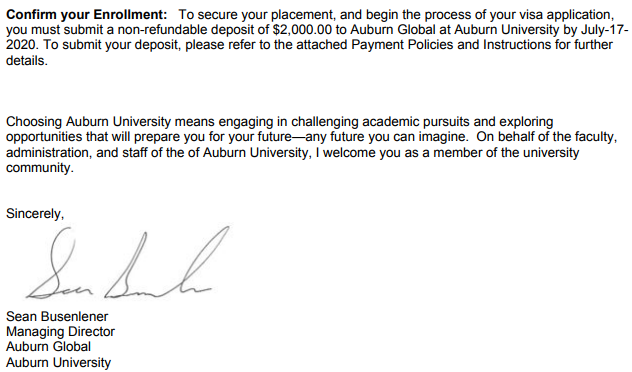Click the word 'community.' ending second paragraph
632x372 pixels.
[40, 168]
